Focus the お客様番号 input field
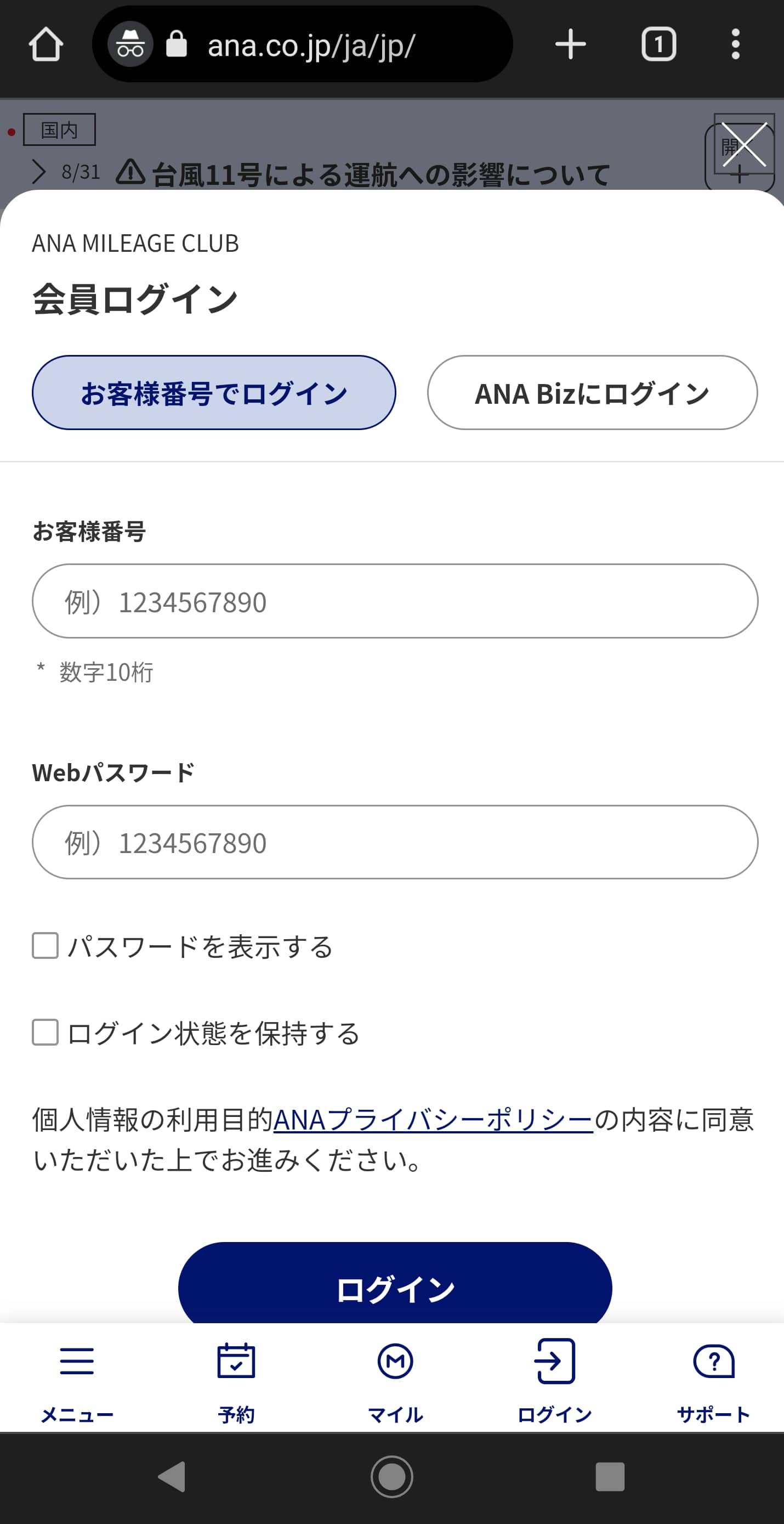 coord(395,601)
